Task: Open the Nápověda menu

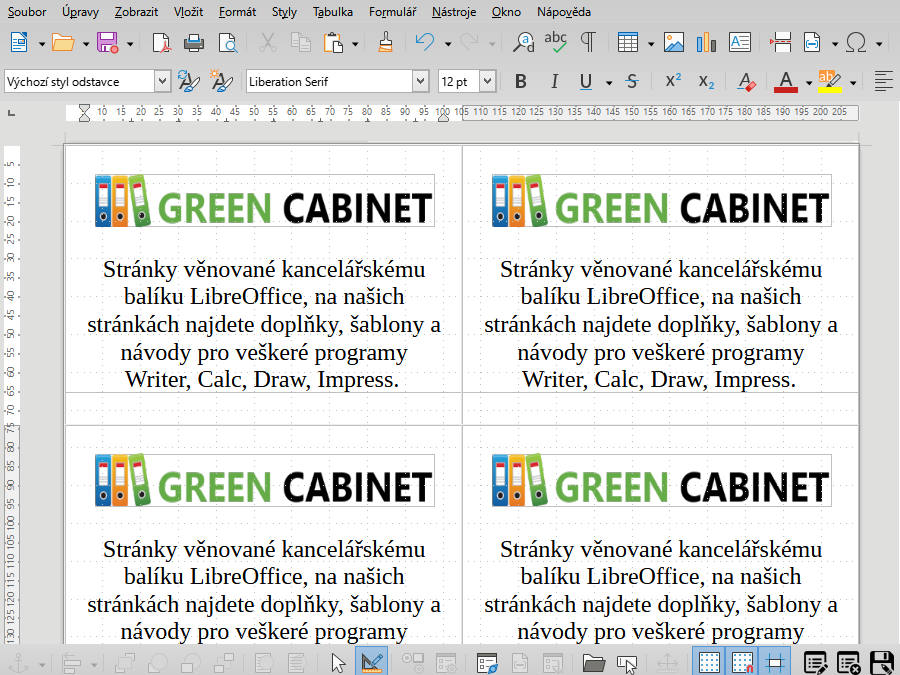Action: 564,11
